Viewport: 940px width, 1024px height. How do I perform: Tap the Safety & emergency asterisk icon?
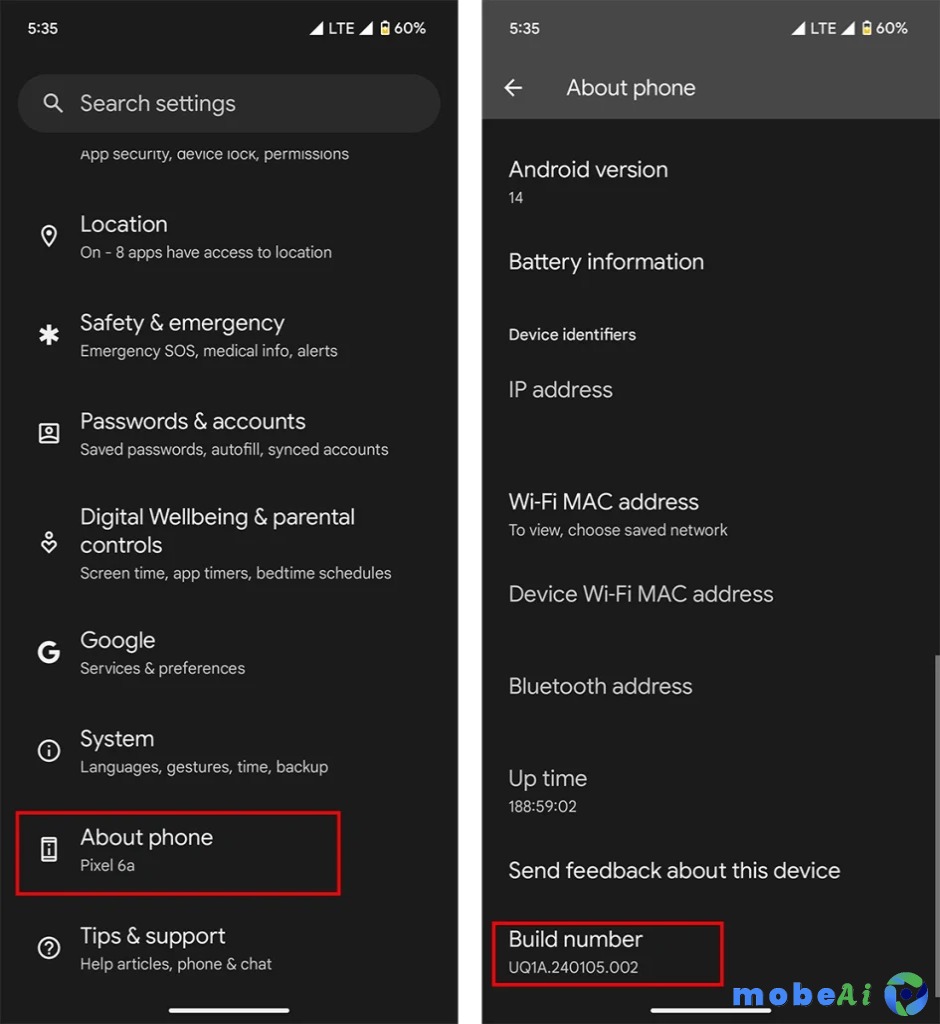click(x=48, y=335)
